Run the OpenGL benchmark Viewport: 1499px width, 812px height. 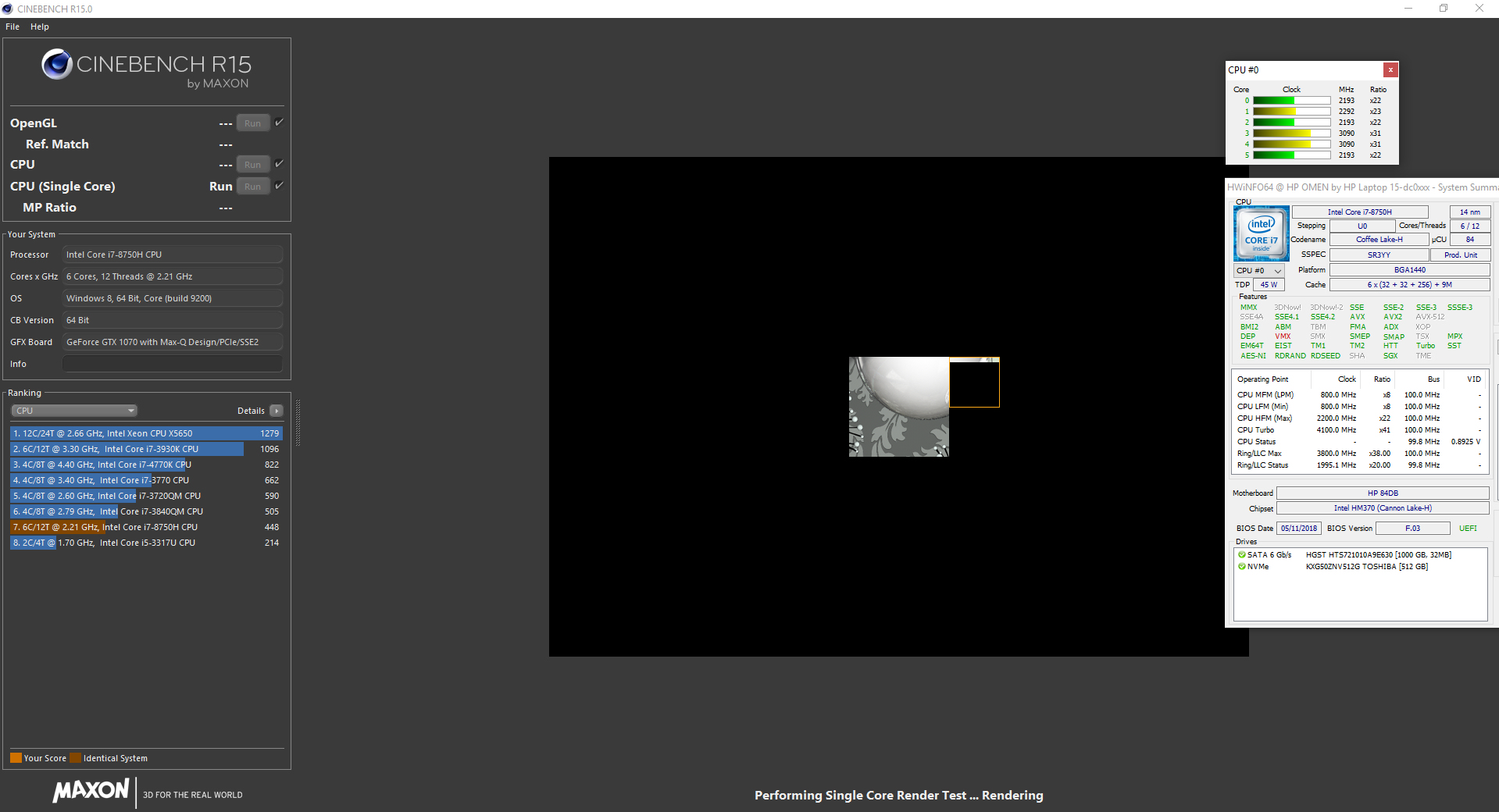(x=253, y=123)
